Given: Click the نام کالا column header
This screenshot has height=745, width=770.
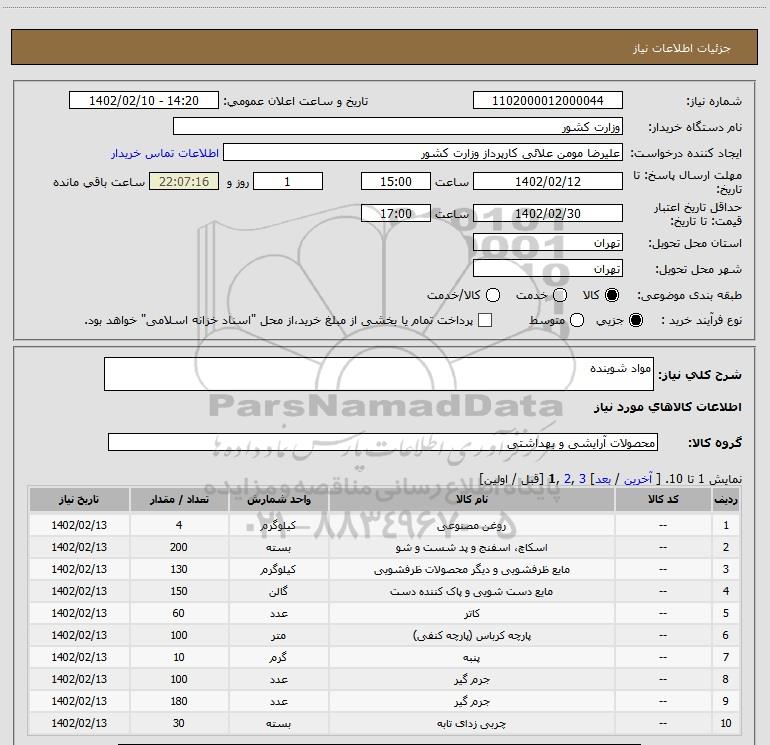Looking at the screenshot, I should point(471,499).
